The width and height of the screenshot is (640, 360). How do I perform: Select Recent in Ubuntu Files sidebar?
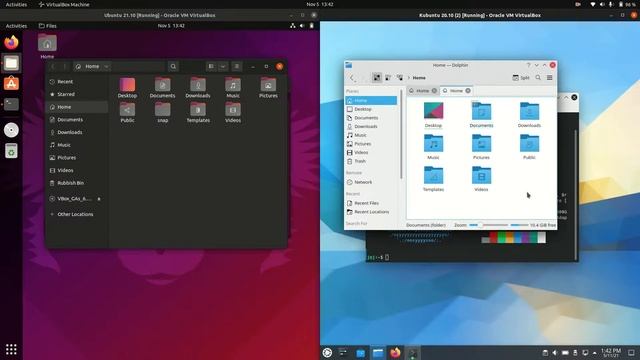coord(77,82)
